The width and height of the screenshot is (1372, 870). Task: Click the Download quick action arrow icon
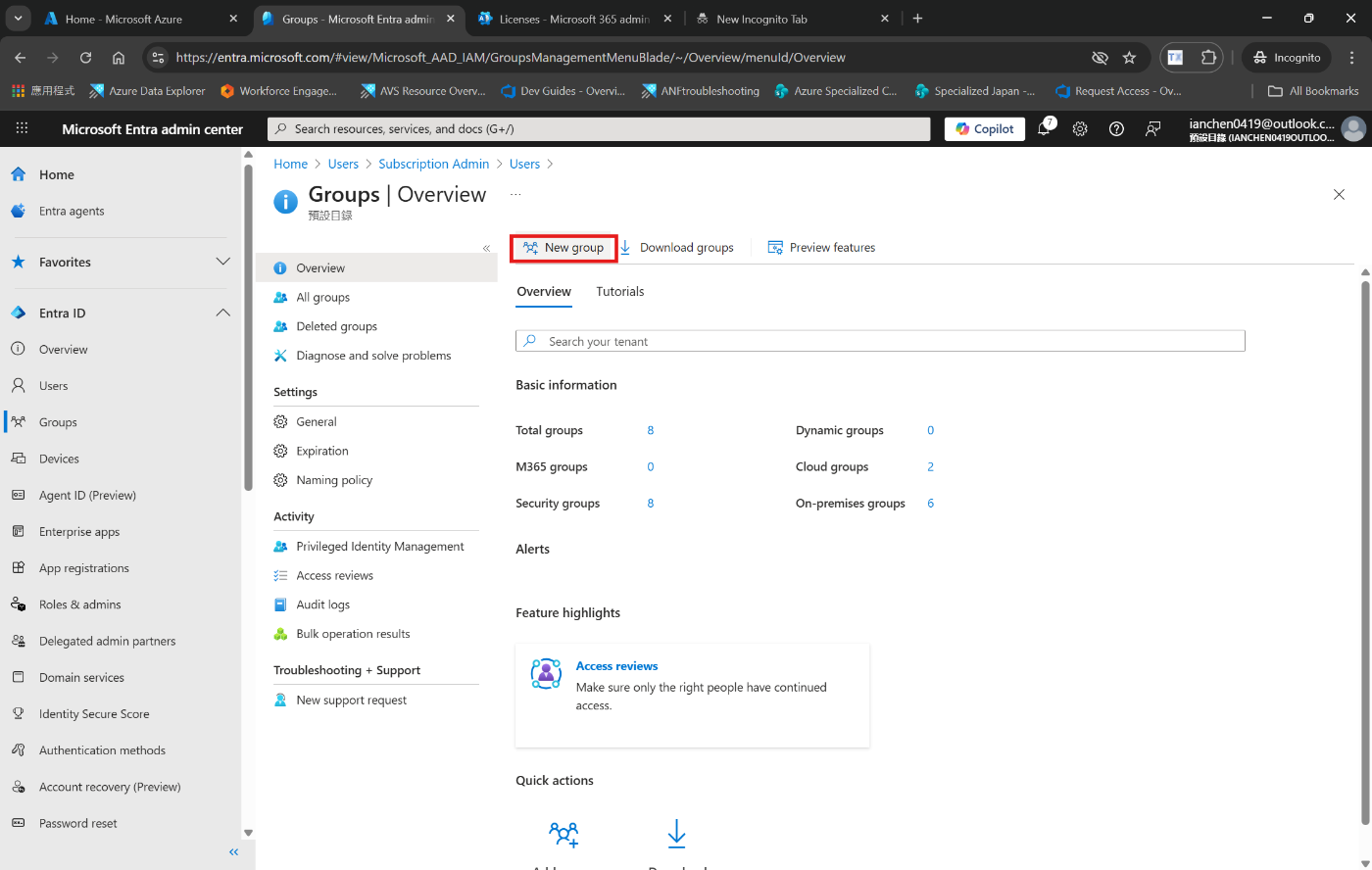click(676, 834)
